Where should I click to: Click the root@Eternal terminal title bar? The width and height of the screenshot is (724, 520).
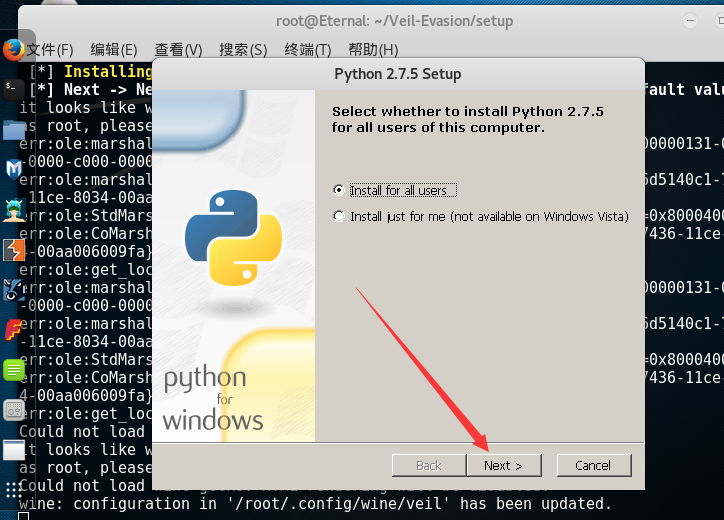click(395, 21)
